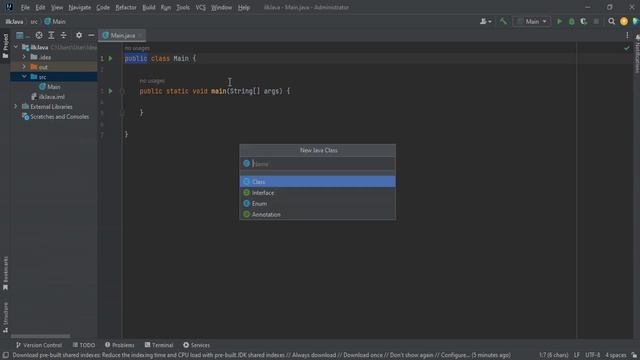640x360 pixels.
Task: Open Project panel gear options
Action: pyautogui.click(x=79, y=36)
